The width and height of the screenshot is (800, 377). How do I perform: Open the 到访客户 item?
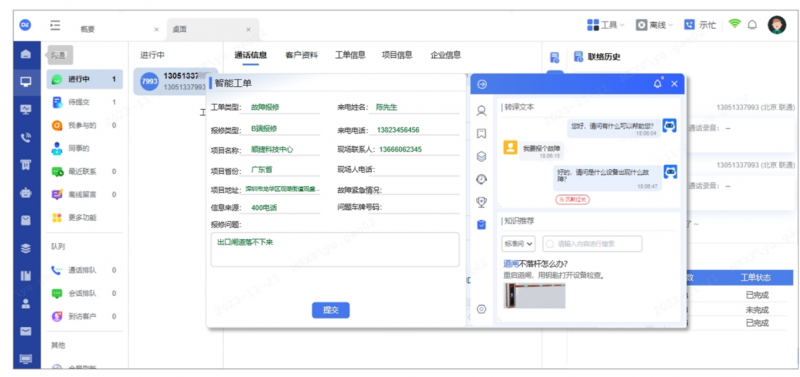[85, 316]
